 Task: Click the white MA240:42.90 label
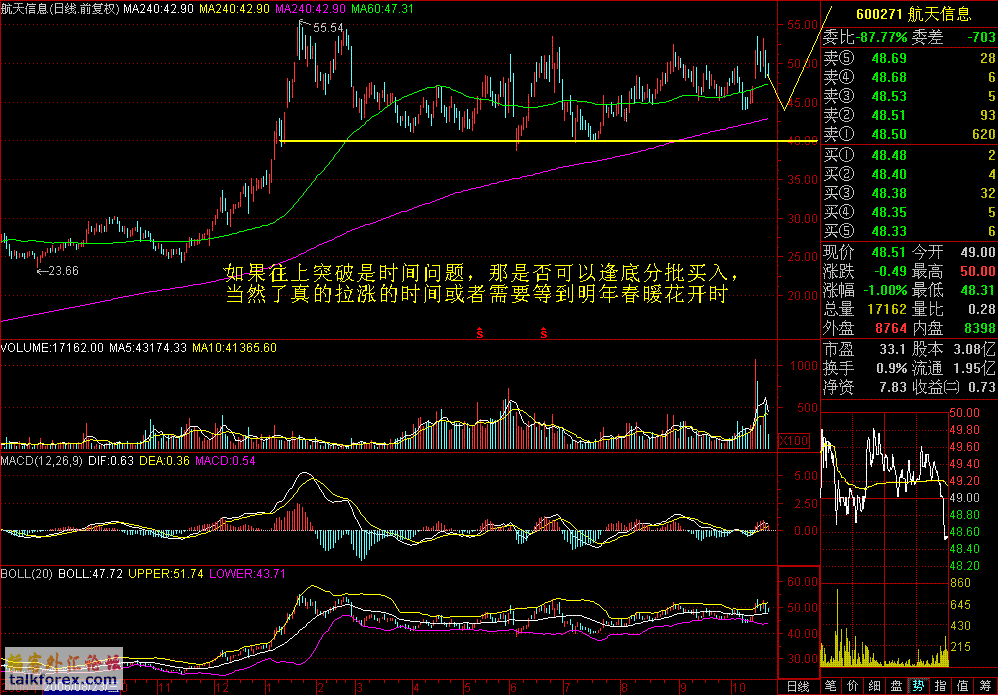click(158, 9)
